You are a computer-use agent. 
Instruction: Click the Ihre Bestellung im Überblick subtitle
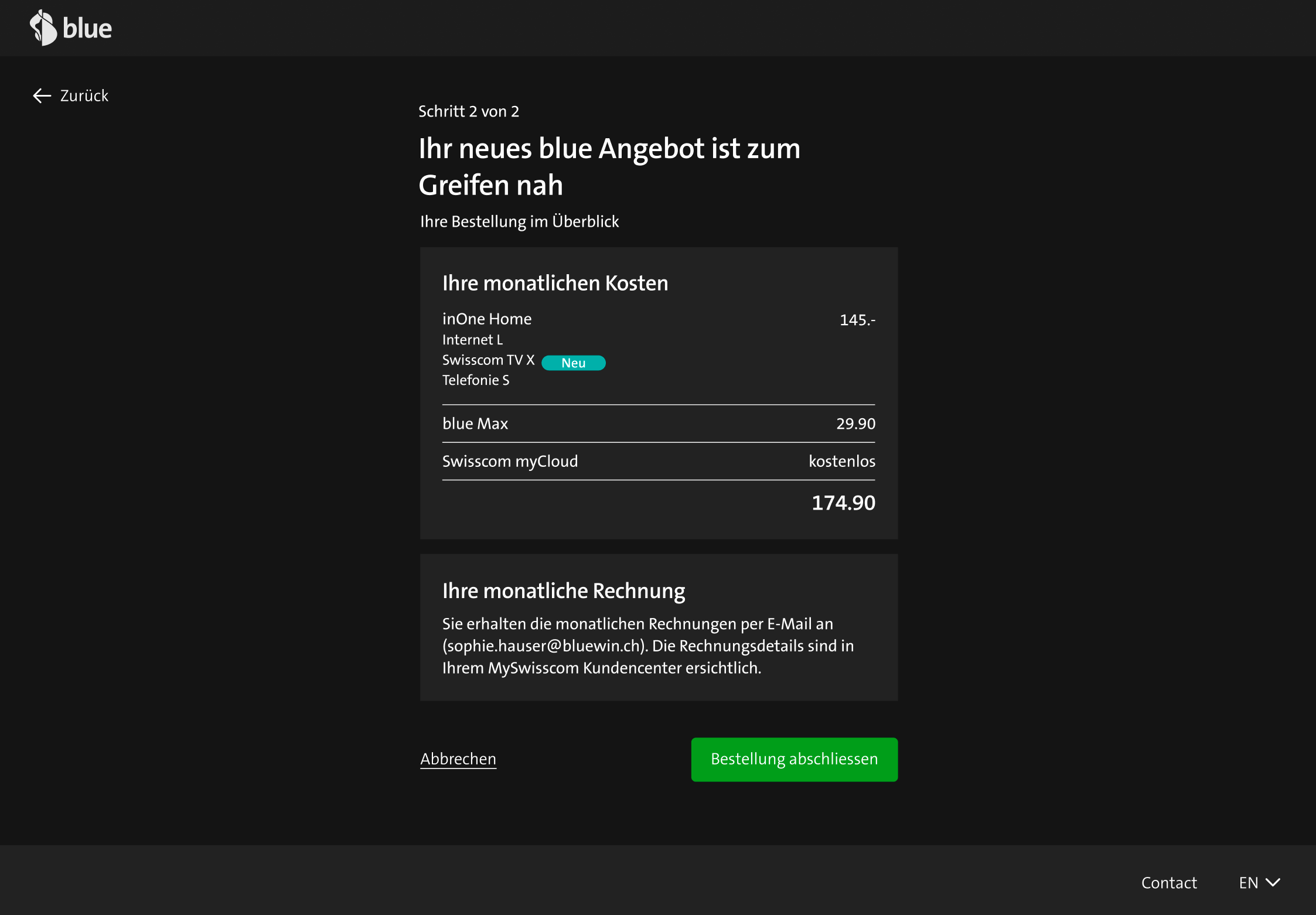coord(519,221)
